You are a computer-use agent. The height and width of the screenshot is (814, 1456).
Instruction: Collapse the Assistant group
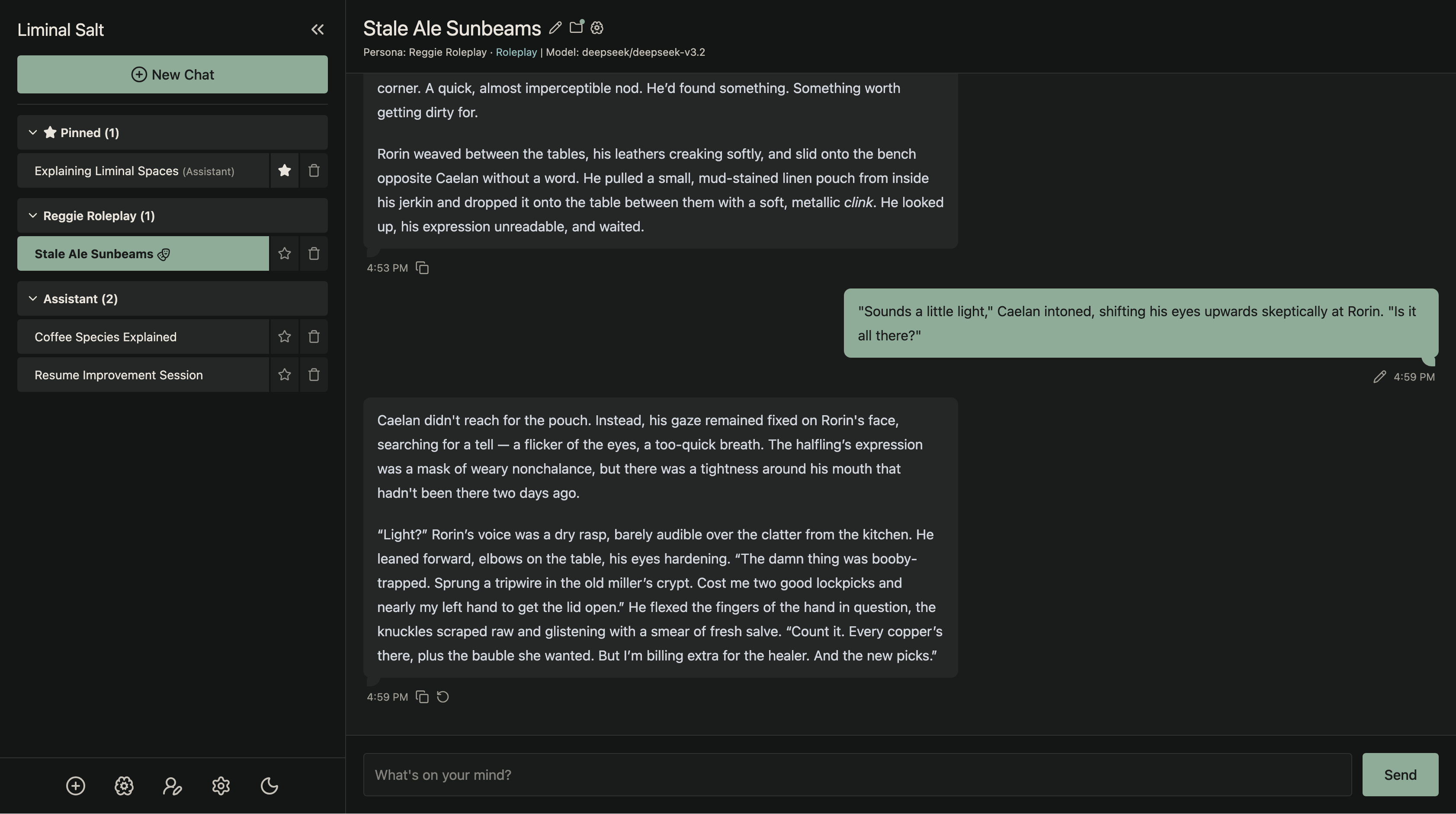point(33,298)
